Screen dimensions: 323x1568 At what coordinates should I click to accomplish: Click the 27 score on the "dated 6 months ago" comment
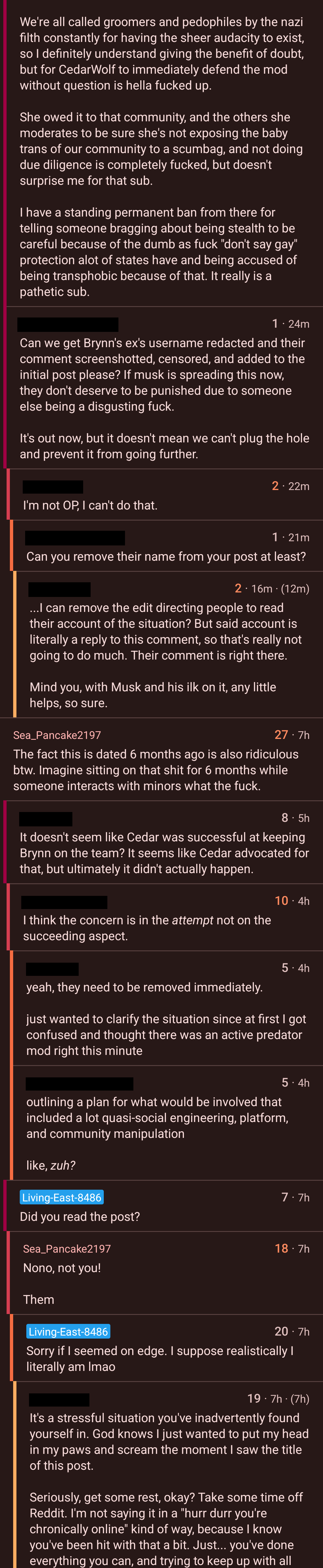(281, 735)
